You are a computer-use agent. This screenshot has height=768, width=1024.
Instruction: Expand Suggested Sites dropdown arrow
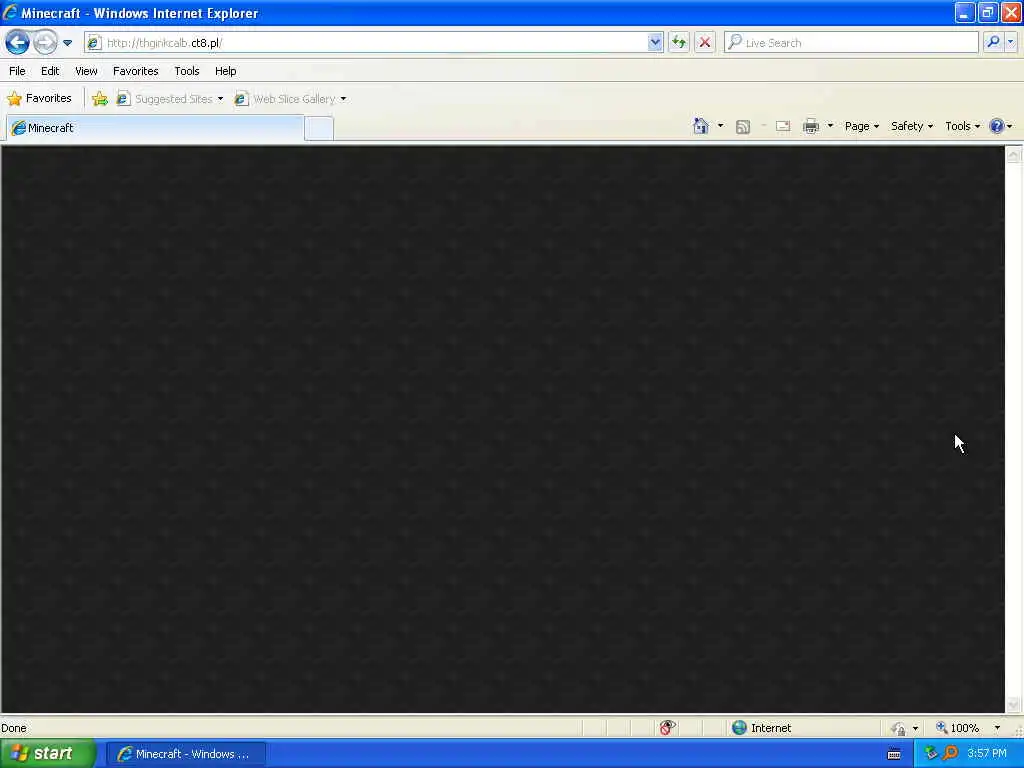221,99
